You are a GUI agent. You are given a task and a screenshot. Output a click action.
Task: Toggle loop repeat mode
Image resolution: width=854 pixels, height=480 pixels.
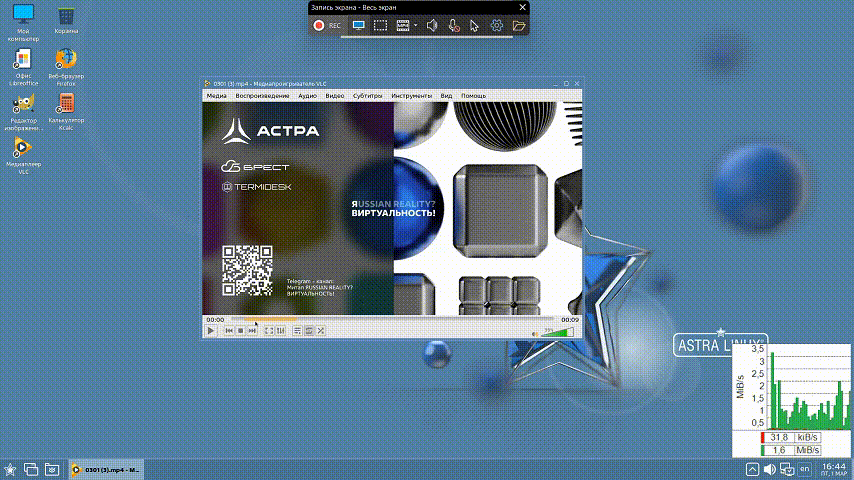click(x=309, y=330)
